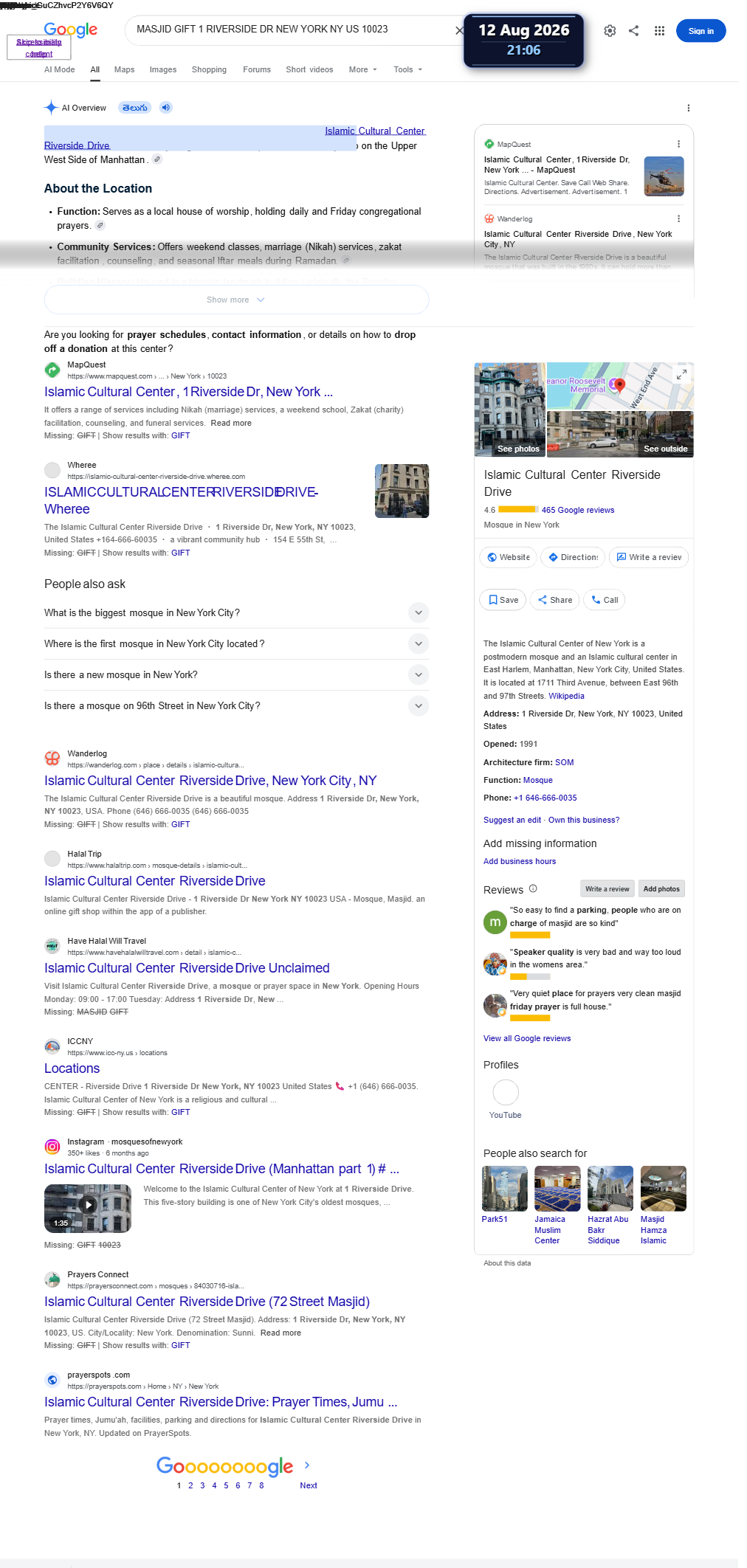747x1568 pixels.
Task: Click the ICCNY site favicon
Action: point(52,1046)
